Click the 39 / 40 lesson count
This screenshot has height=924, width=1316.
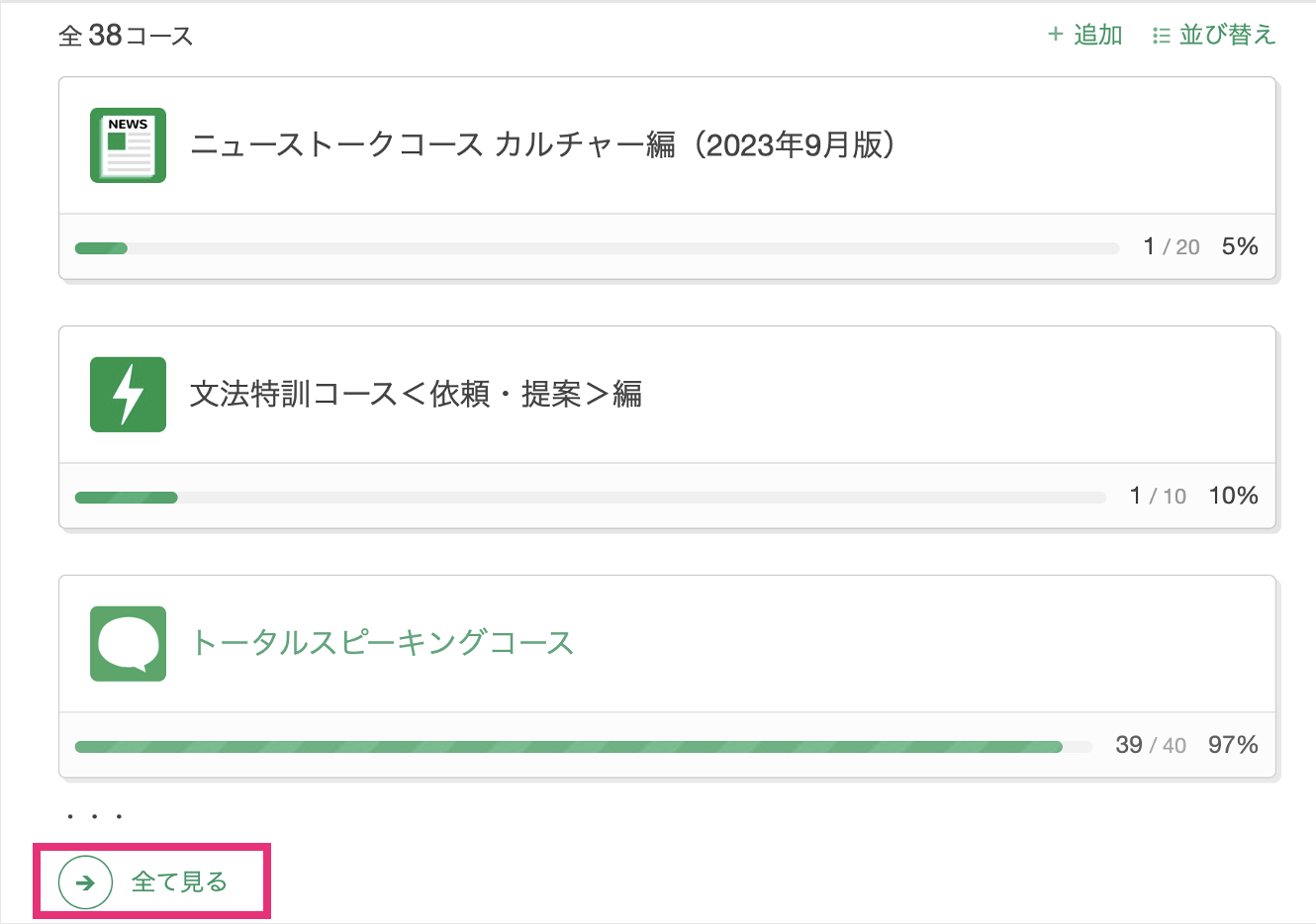[x=1150, y=745]
